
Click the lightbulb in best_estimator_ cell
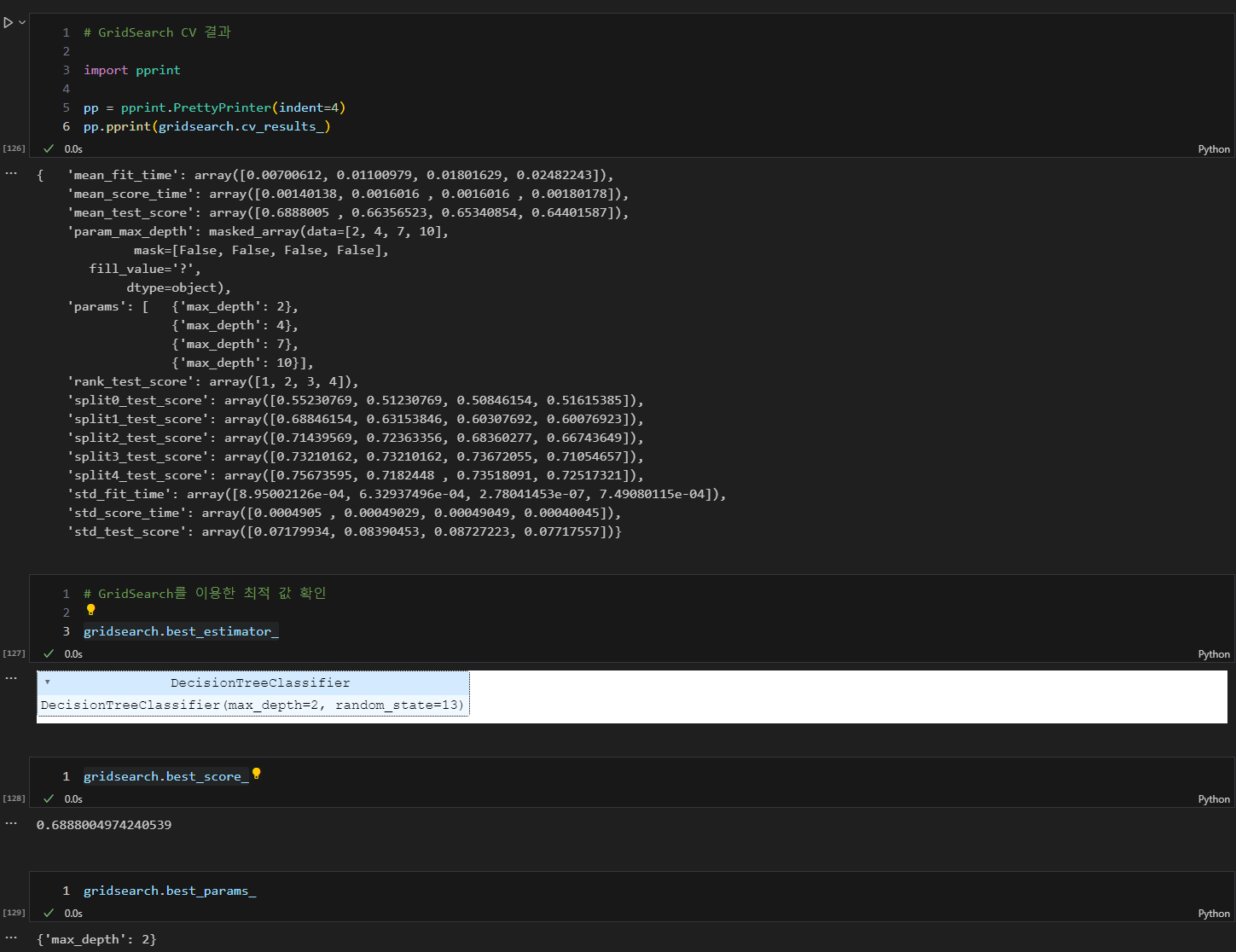90,611
